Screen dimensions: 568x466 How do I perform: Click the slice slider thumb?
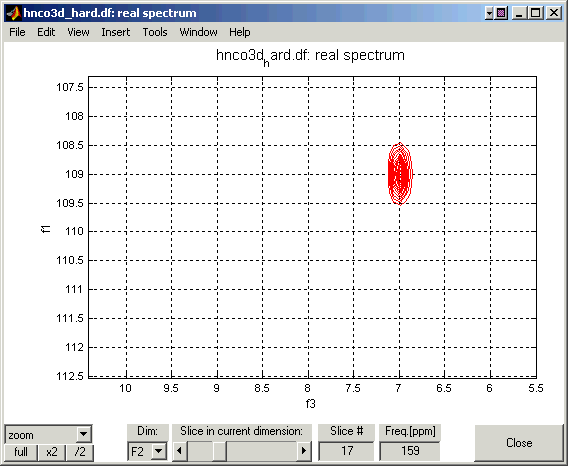tap(219, 451)
